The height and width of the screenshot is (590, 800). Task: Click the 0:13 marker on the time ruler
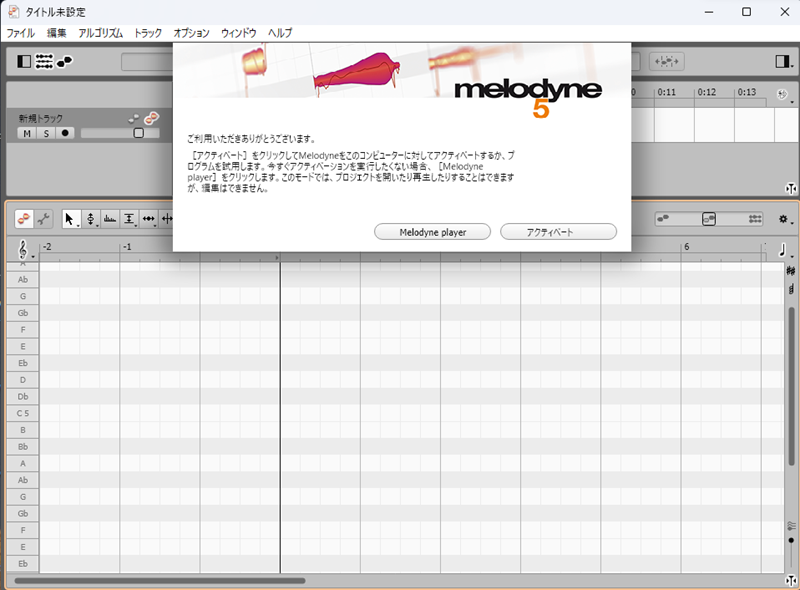click(746, 92)
